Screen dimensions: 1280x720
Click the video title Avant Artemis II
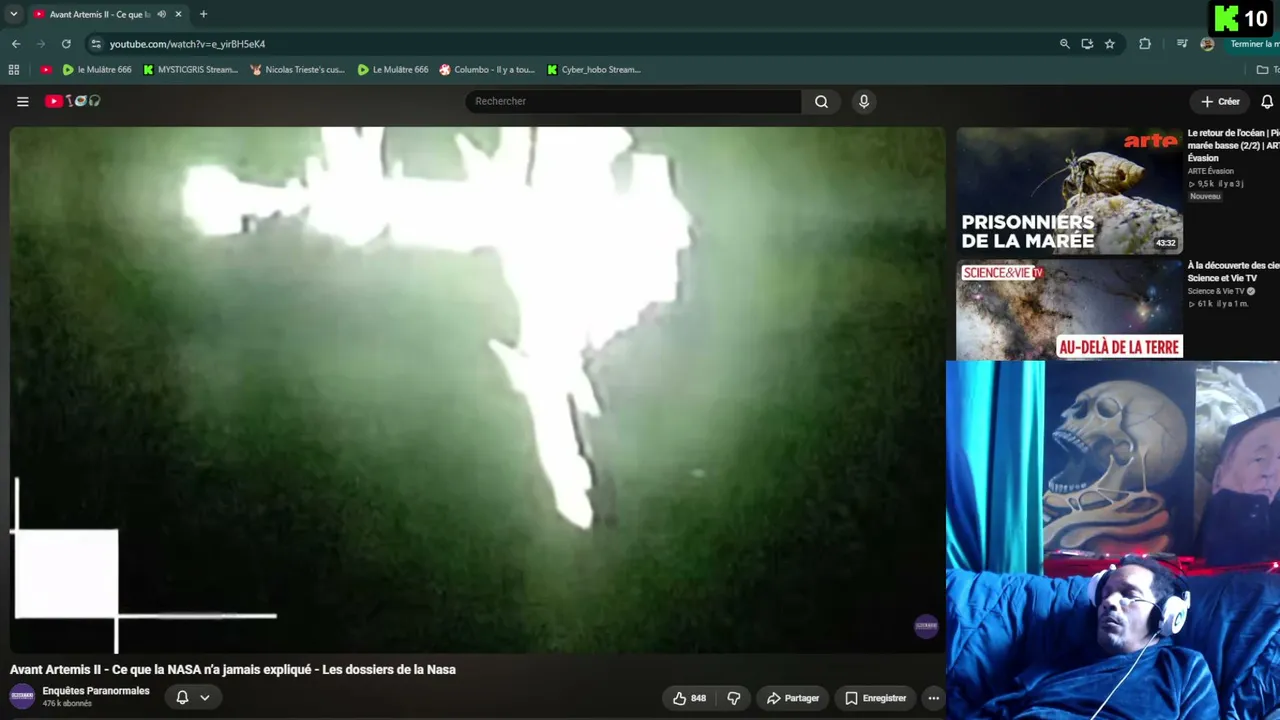coord(233,670)
